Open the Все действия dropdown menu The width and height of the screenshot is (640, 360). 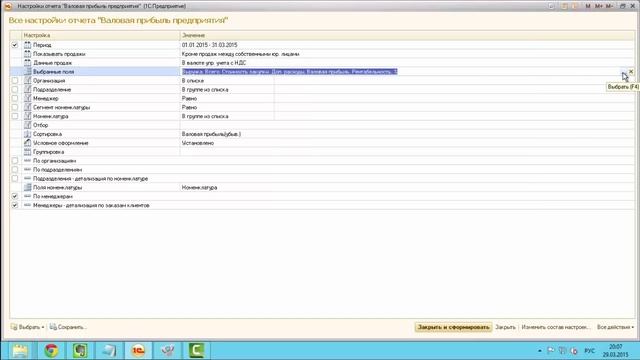[x=615, y=327]
